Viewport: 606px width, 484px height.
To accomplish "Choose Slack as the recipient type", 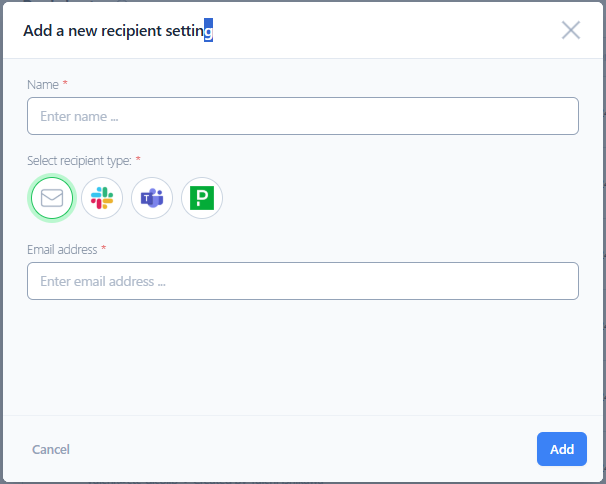I will [102, 198].
